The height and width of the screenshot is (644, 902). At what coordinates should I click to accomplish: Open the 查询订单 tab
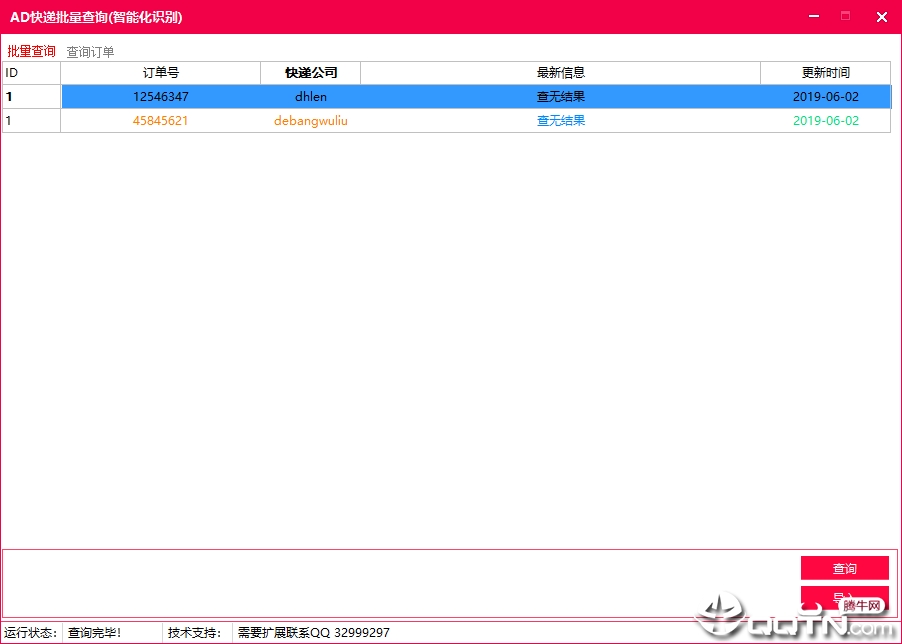[90, 52]
